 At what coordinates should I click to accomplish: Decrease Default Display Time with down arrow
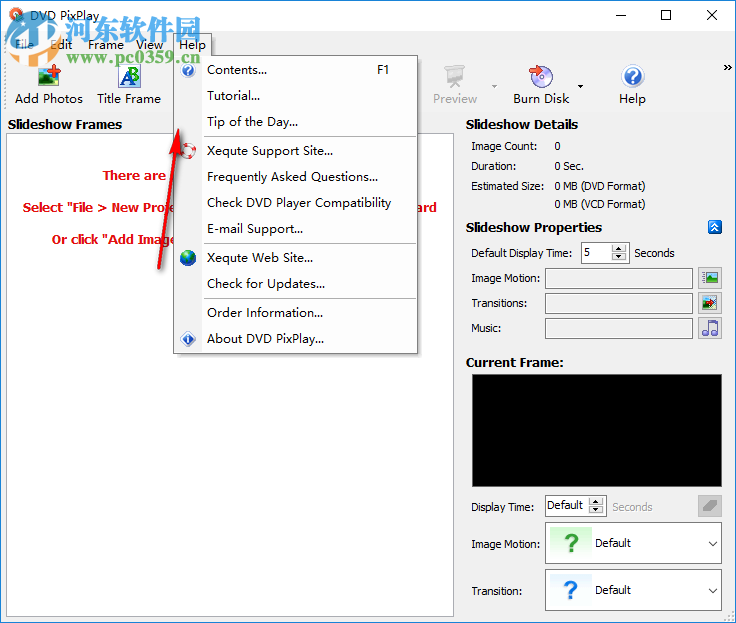pyautogui.click(x=619, y=256)
